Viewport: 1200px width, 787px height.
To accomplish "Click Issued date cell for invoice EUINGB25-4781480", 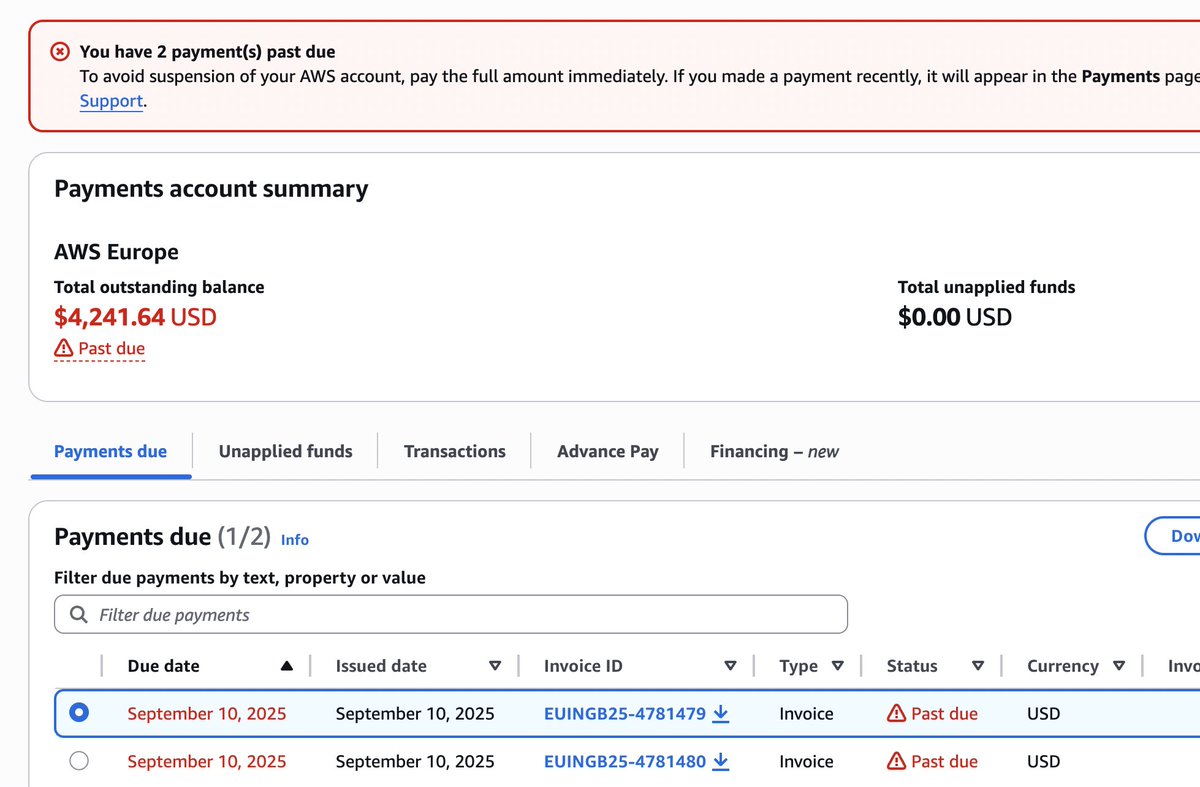I will 415,762.
